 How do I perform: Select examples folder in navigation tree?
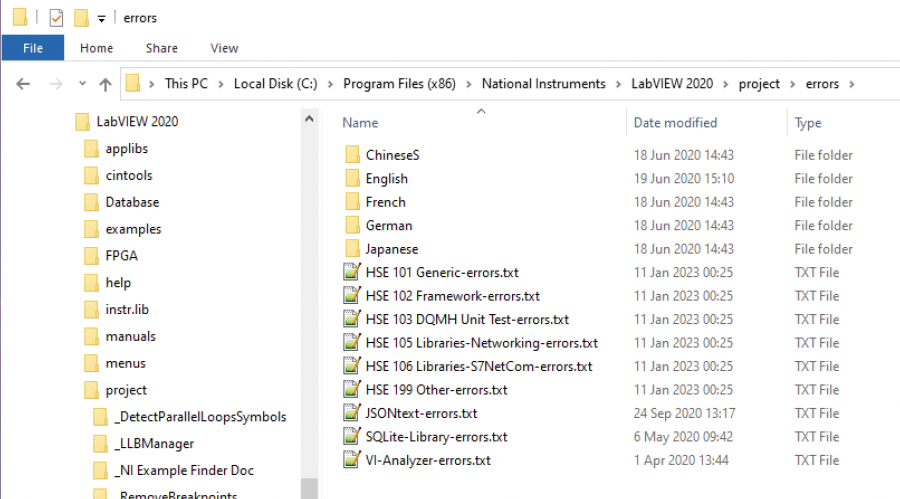(x=133, y=229)
